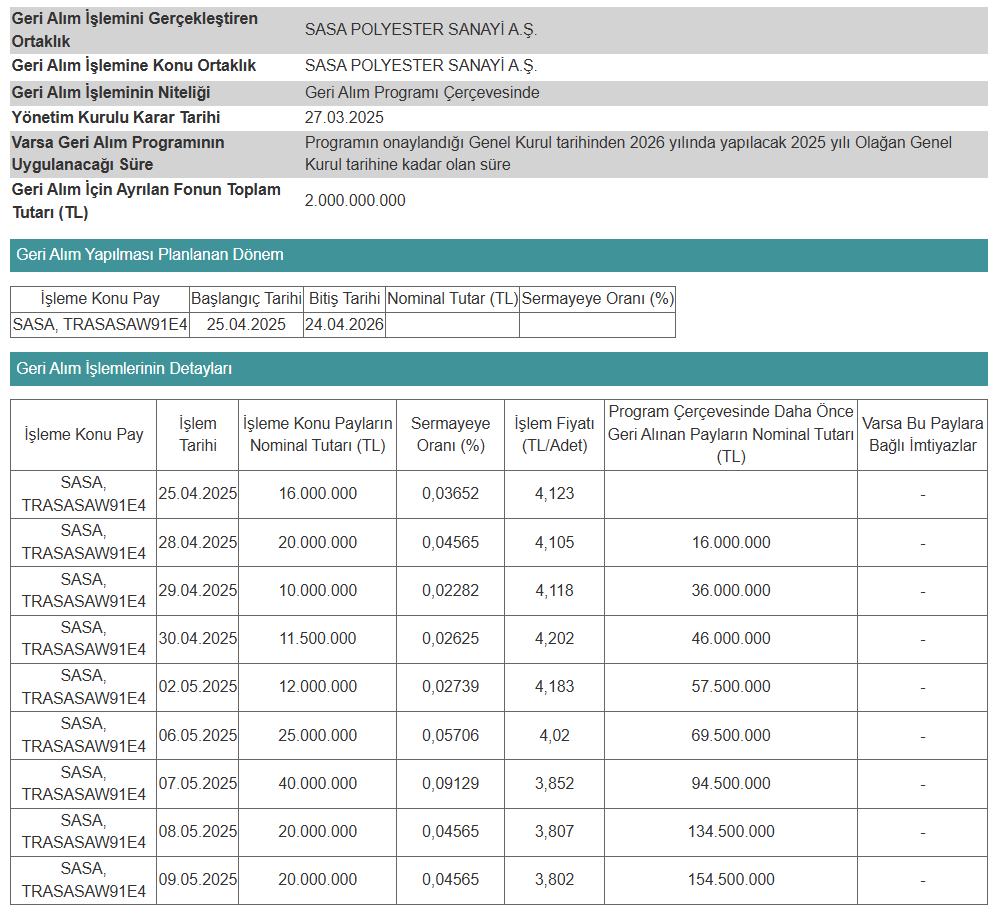
Task: Click the transaction price 4,123 cell
Action: coord(554,494)
